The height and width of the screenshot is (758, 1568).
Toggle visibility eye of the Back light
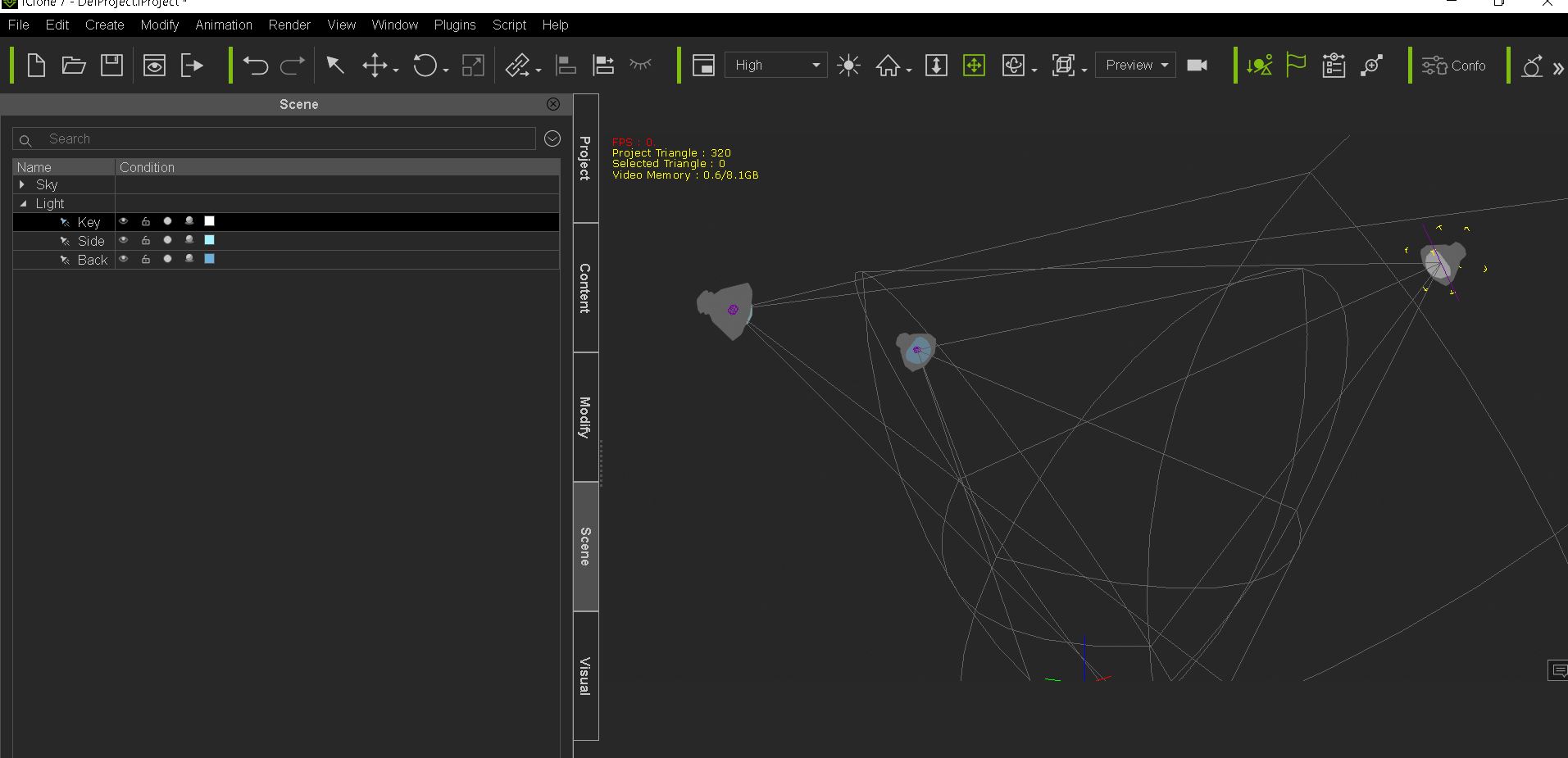(124, 259)
